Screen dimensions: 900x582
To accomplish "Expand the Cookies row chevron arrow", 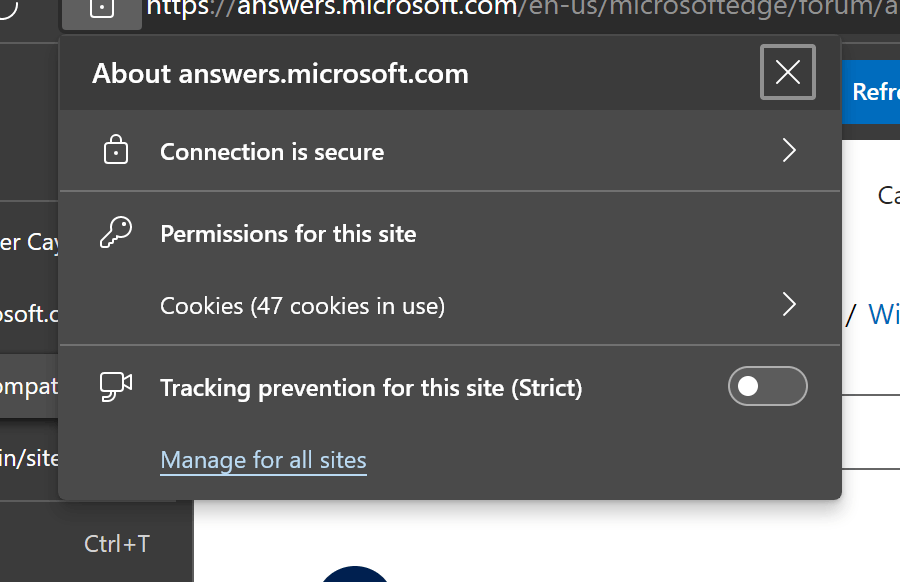I will 789,305.
